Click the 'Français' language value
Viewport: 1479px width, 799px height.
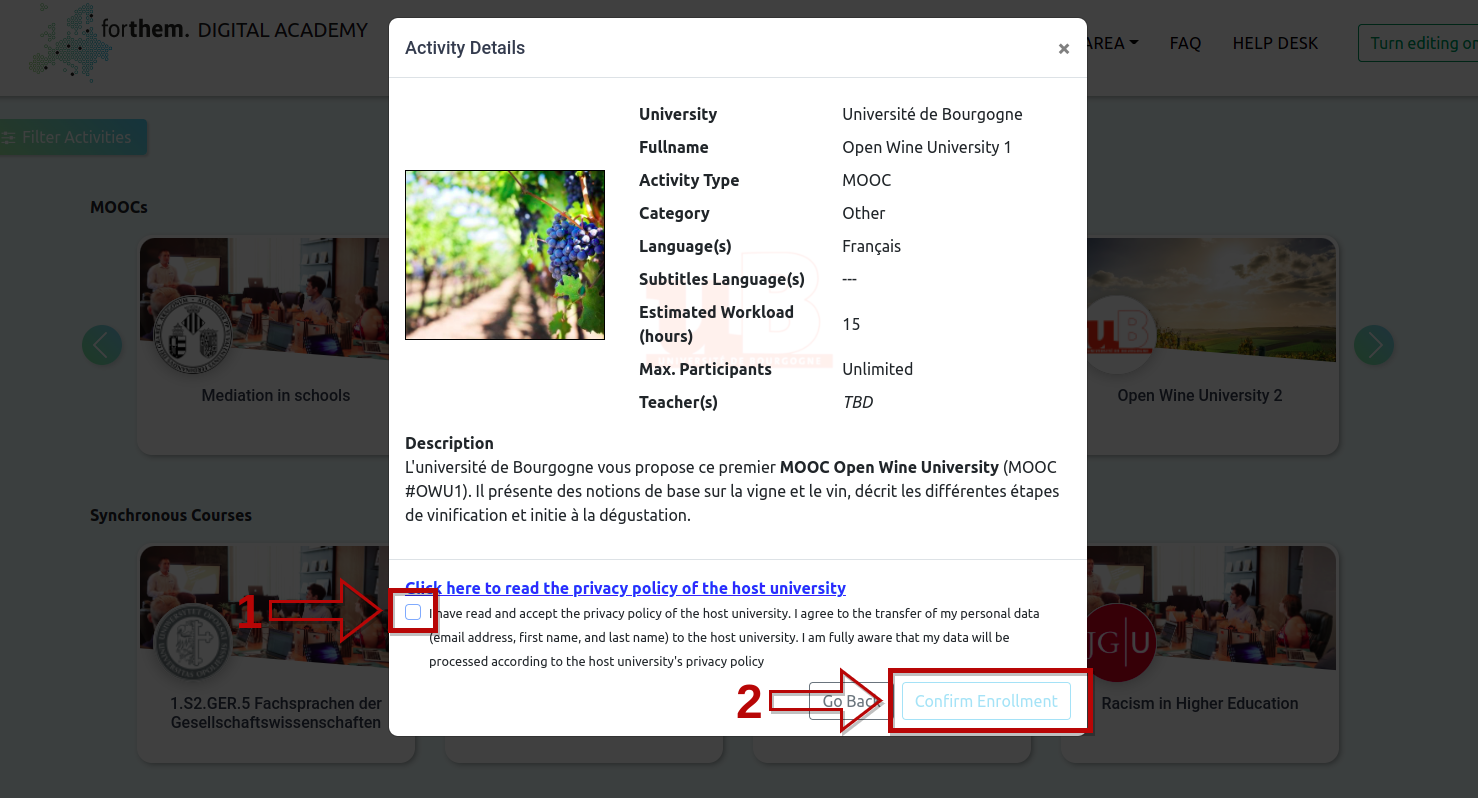(871, 246)
